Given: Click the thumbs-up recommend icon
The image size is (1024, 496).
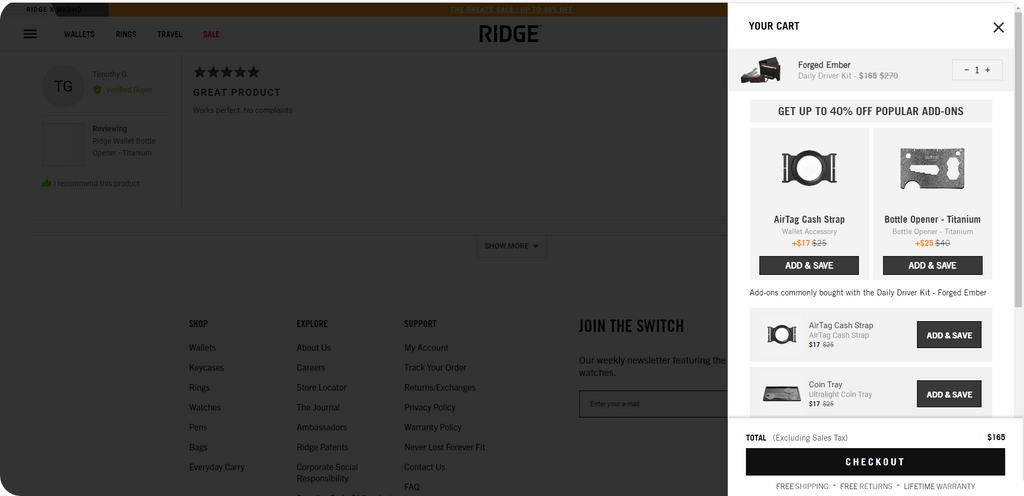Looking at the screenshot, I should [46, 183].
